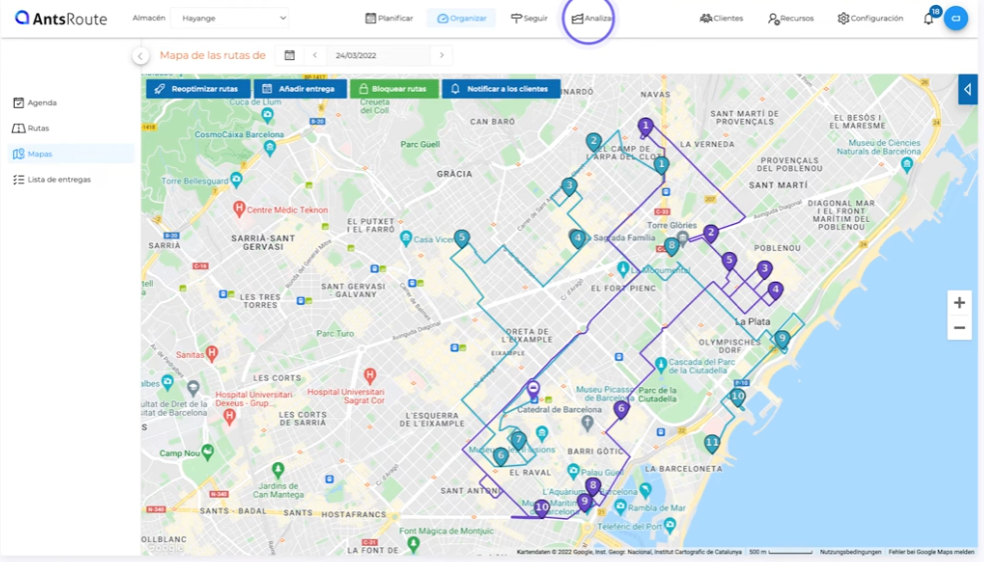Open the user account avatar
Viewport: 984px width, 562px height.
[956, 18]
